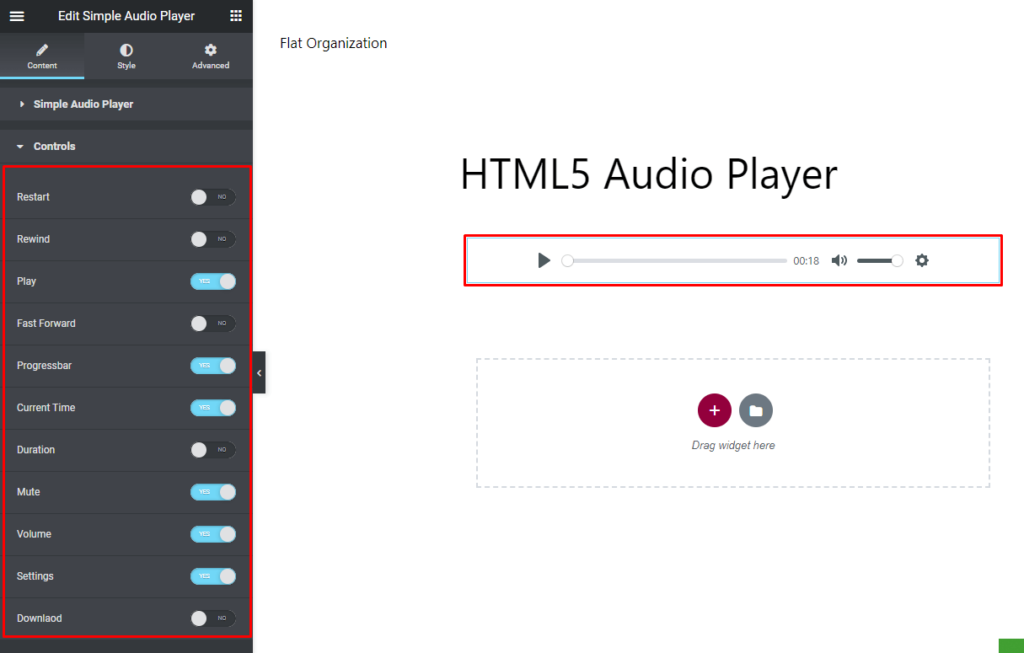Click the audio player settings gear

click(921, 260)
